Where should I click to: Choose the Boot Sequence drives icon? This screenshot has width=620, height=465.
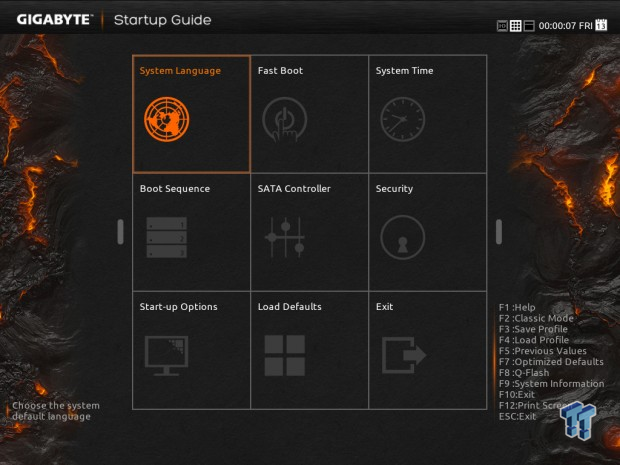point(166,237)
